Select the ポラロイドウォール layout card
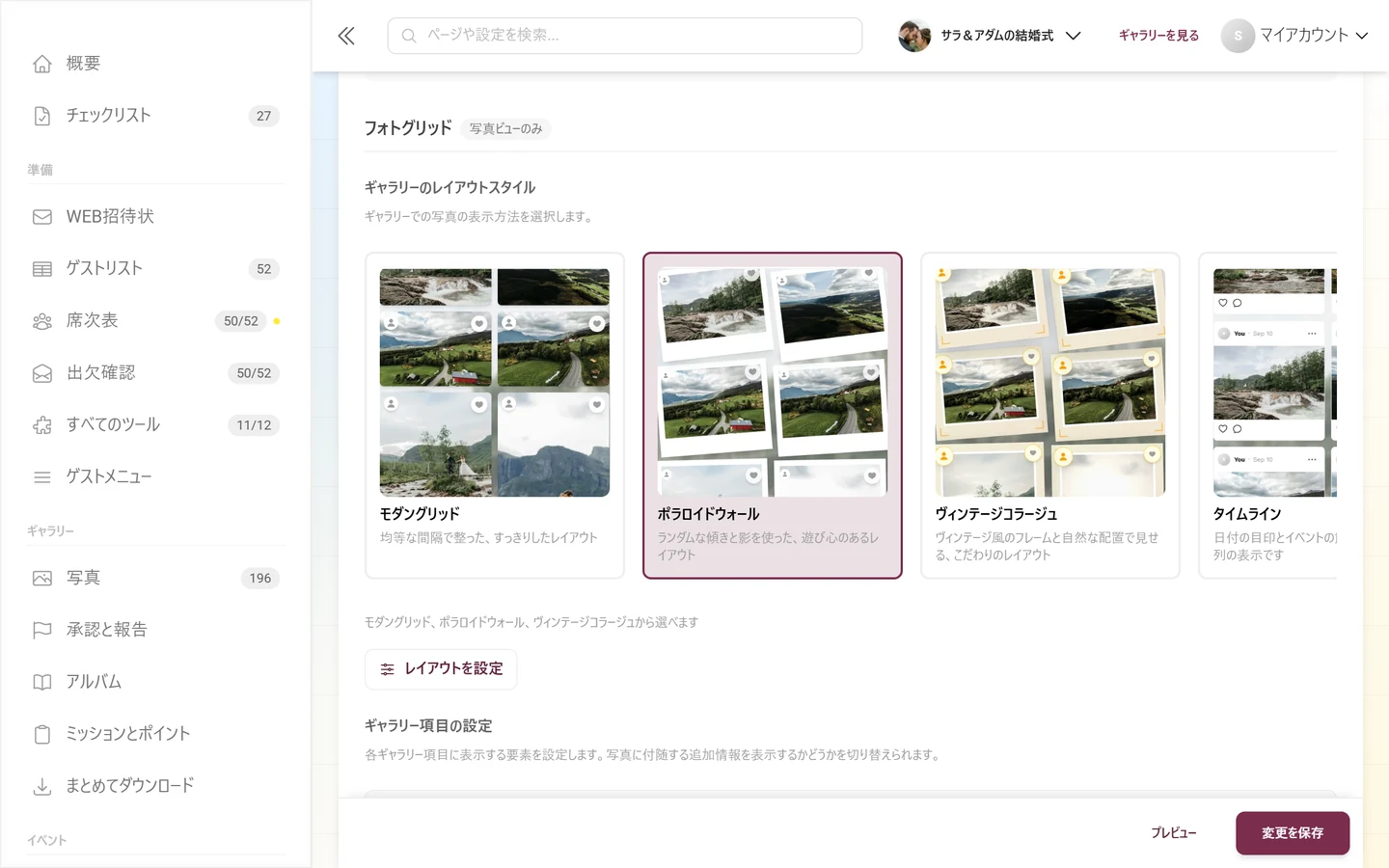The height and width of the screenshot is (868, 1389). (773, 416)
